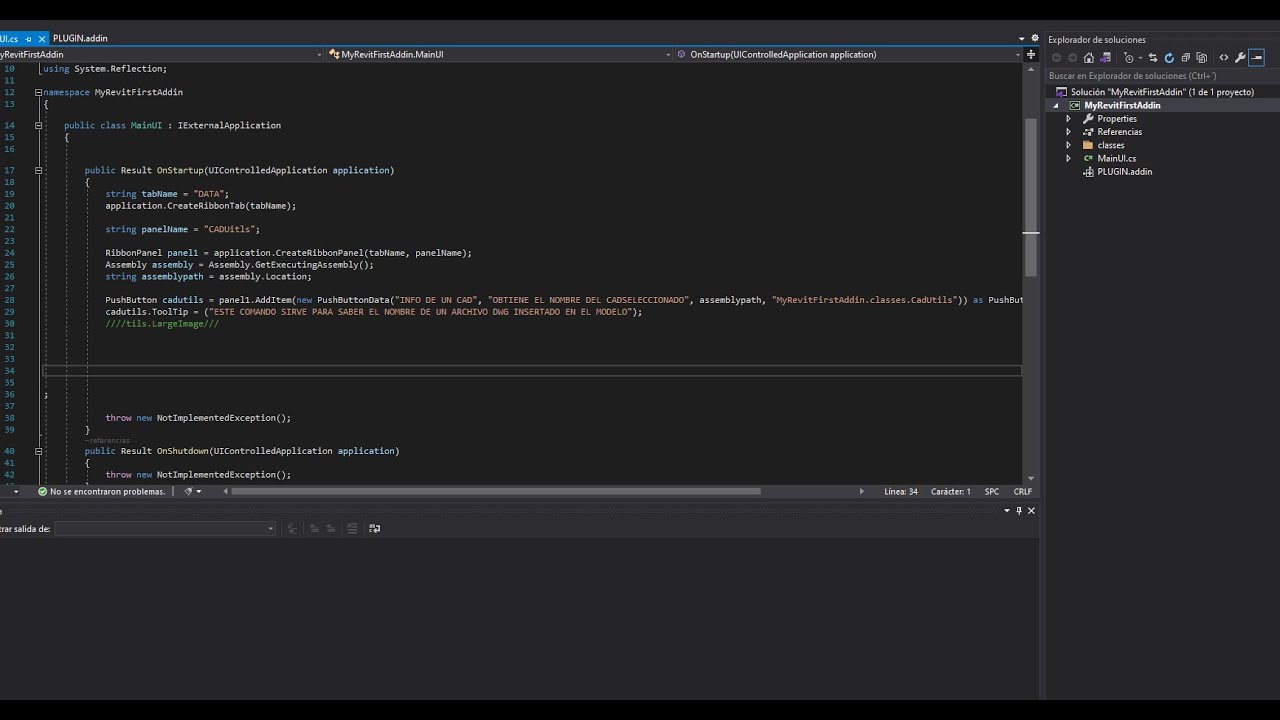
Task: Open the Mostrar salida de dropdown
Action: (165, 528)
